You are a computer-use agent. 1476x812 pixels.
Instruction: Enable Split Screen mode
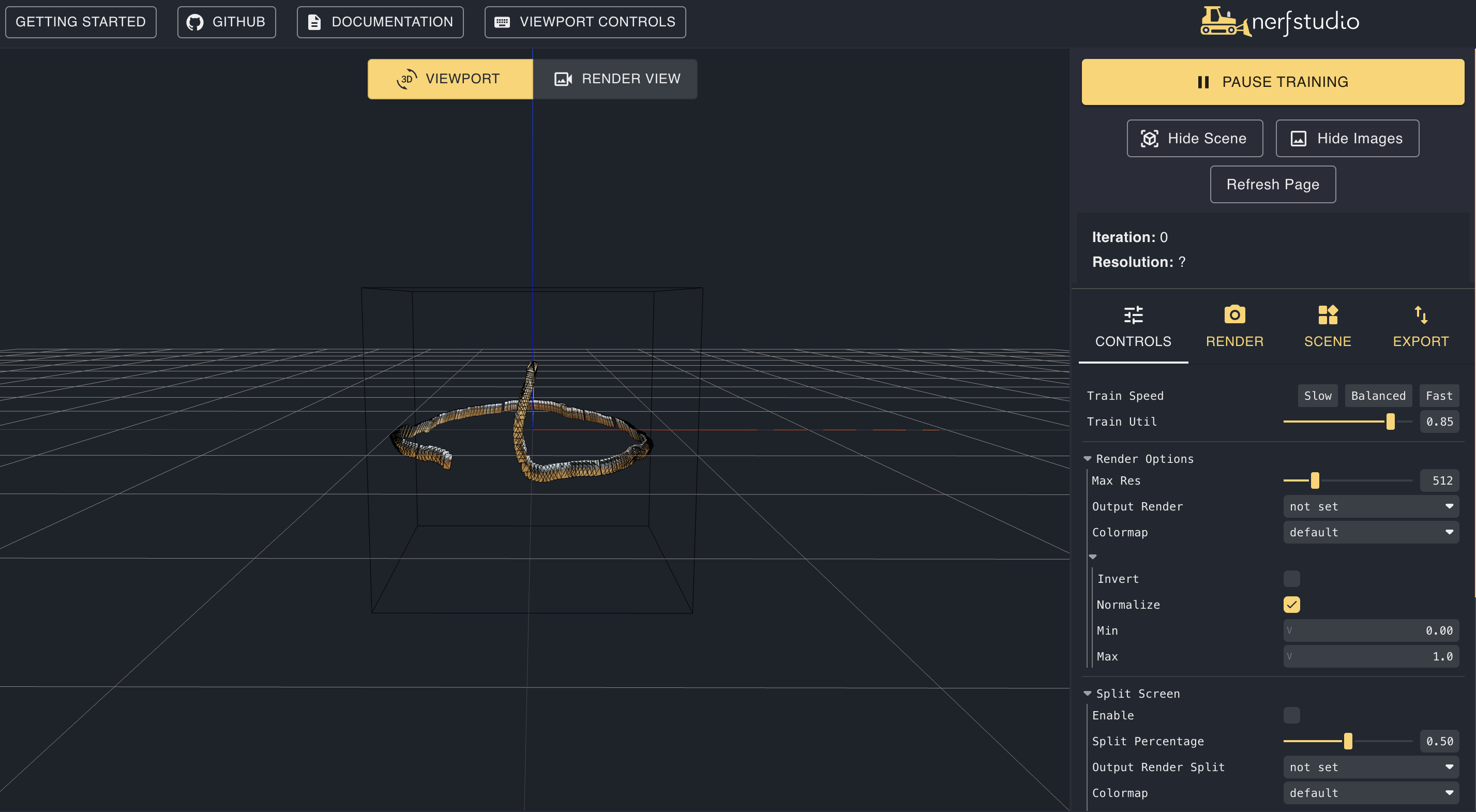click(1292, 715)
